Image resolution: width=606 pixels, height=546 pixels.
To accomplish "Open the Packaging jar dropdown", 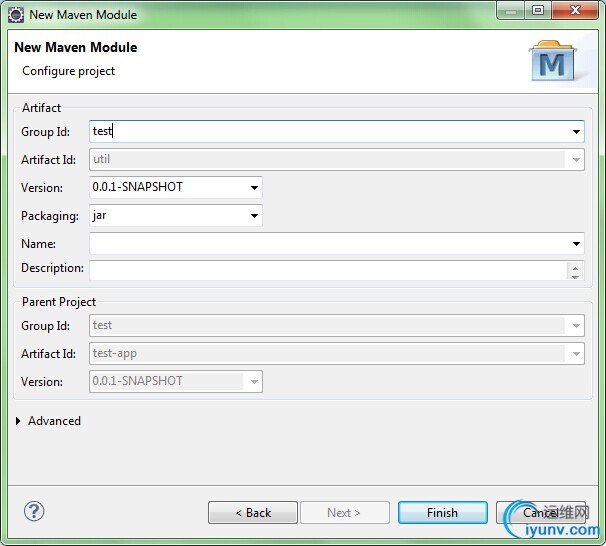I will pos(254,216).
